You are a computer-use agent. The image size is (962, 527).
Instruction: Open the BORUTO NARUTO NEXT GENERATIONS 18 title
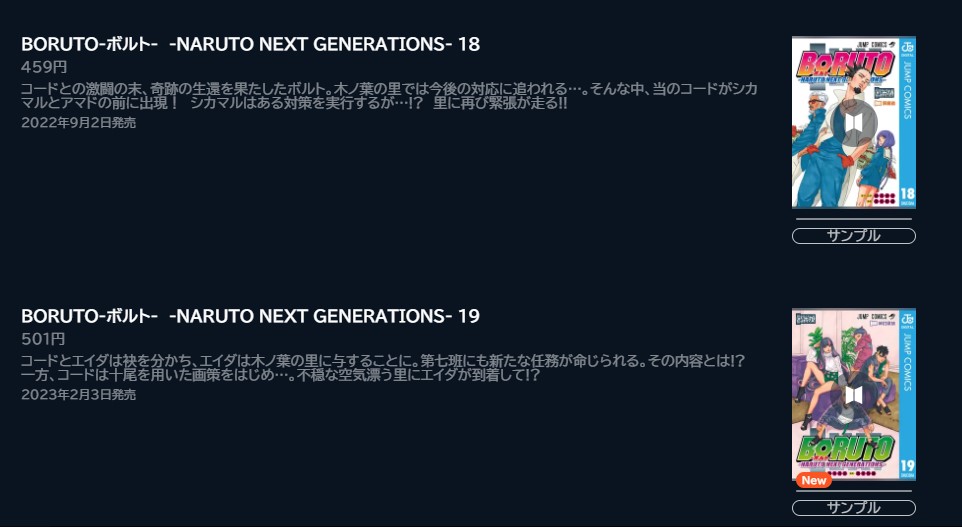[250, 44]
